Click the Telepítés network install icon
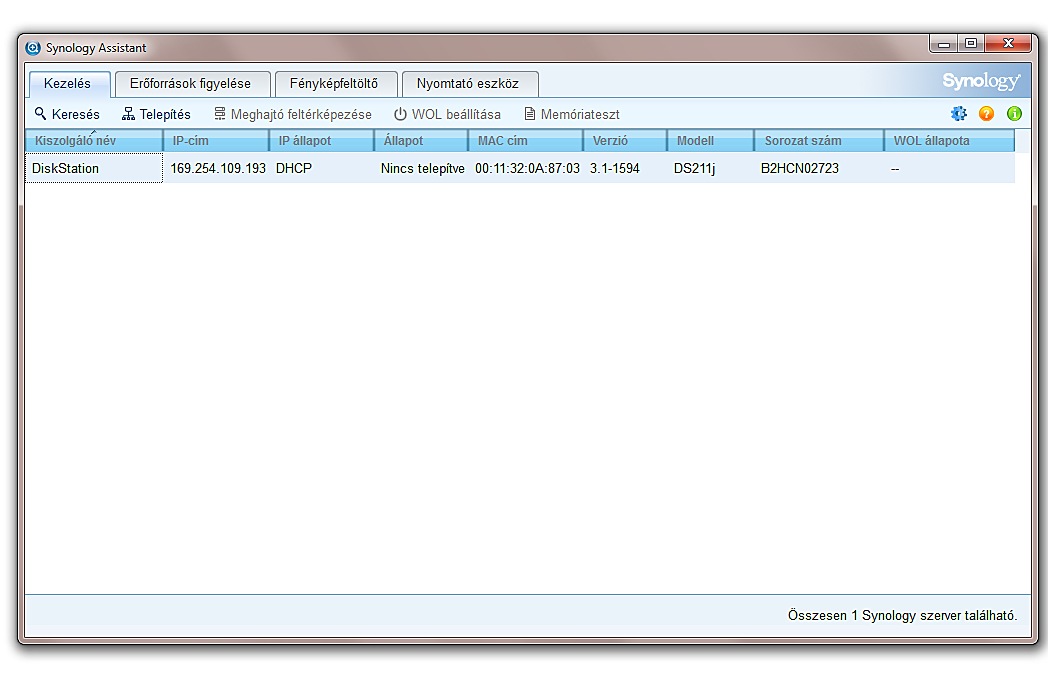This screenshot has width=1048, height=696. pyautogui.click(x=128, y=114)
